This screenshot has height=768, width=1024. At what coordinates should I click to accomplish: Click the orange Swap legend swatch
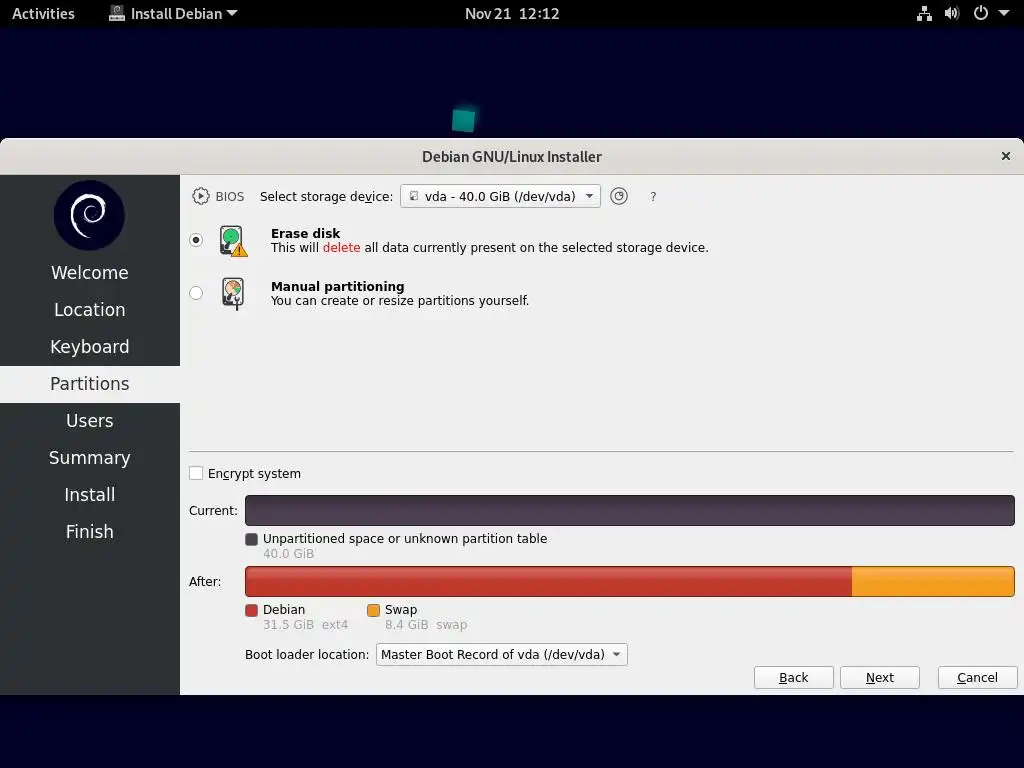coord(374,610)
